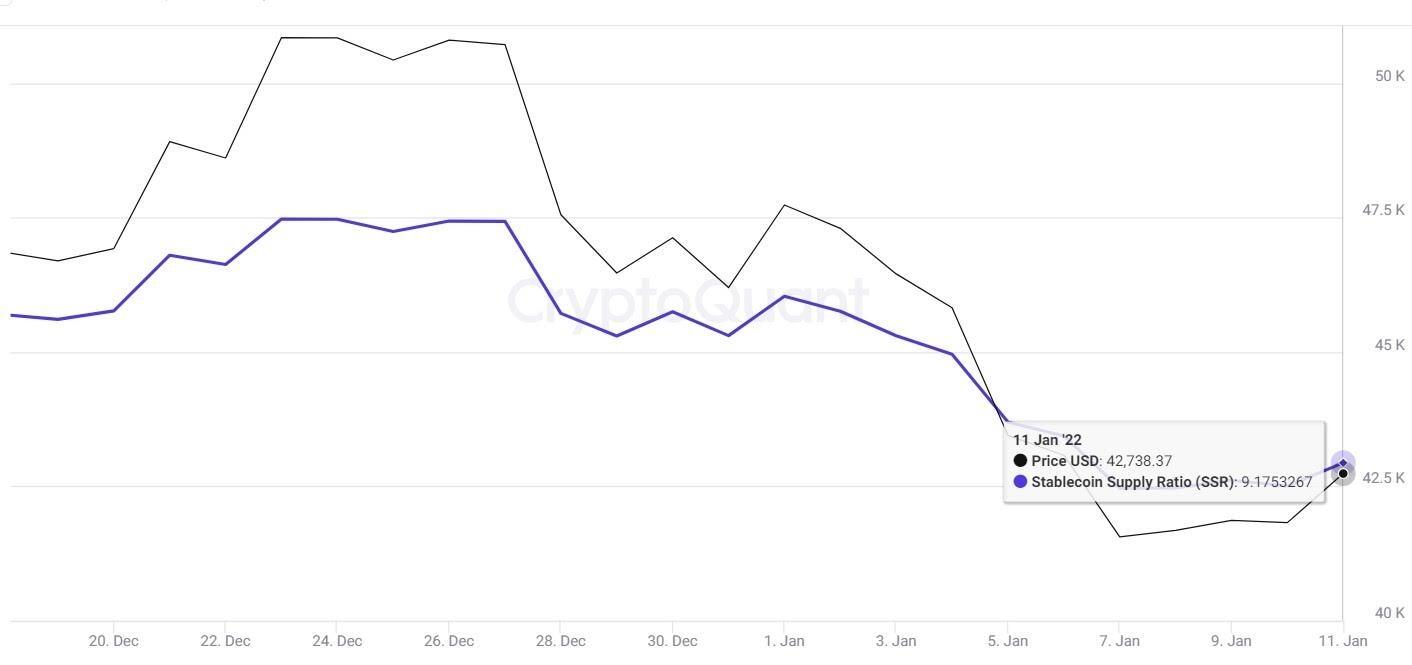Click the 20. Dec date label
Viewport: 1412px width, 665px height.
(x=114, y=640)
